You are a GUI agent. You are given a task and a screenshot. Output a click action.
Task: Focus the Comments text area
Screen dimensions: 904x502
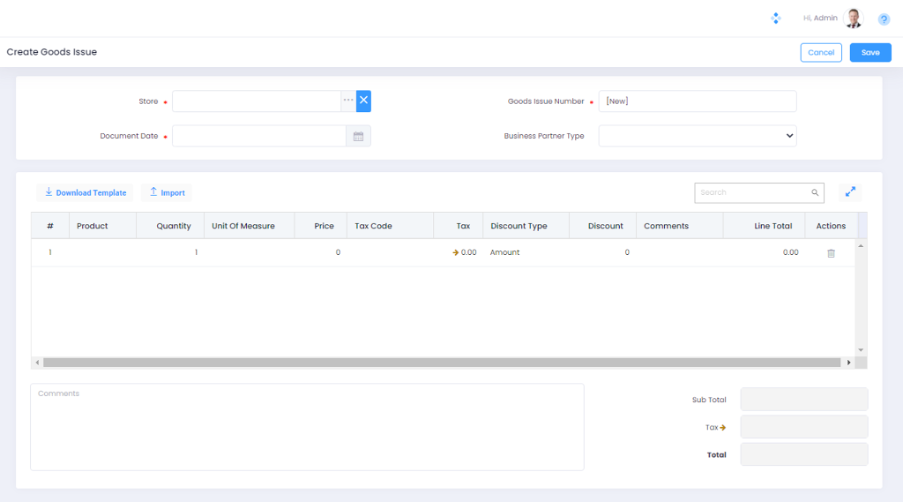pyautogui.click(x=307, y=427)
